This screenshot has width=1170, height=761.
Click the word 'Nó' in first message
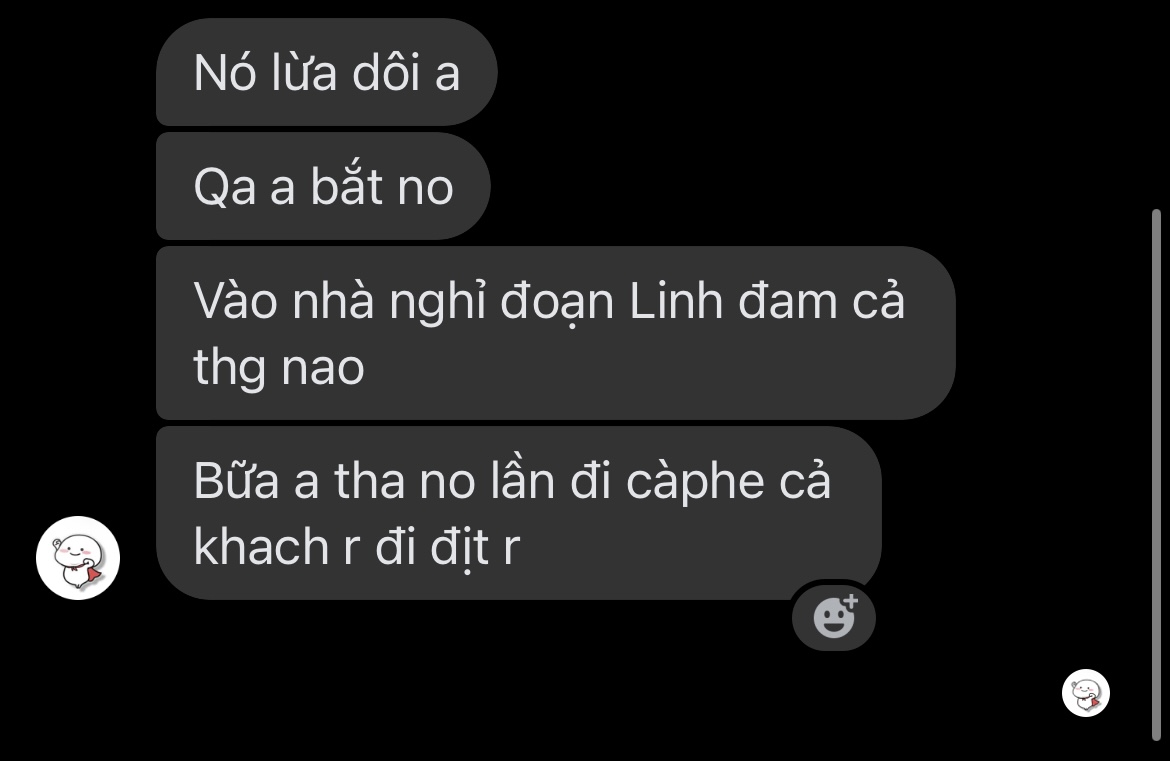click(225, 73)
